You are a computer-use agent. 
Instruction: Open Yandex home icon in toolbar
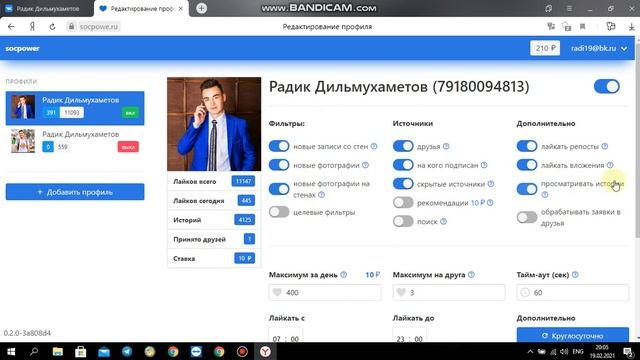click(x=32, y=27)
